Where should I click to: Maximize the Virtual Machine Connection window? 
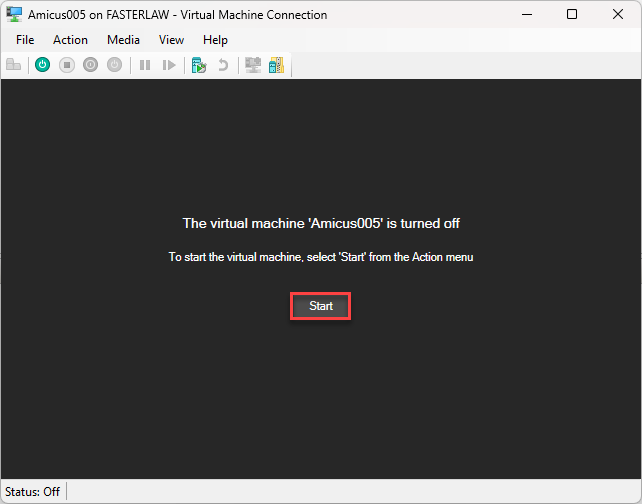(572, 14)
